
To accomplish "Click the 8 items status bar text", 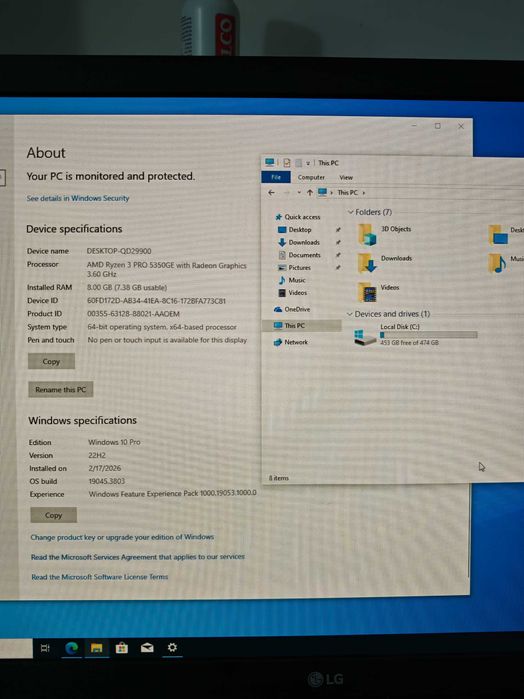I will (279, 478).
